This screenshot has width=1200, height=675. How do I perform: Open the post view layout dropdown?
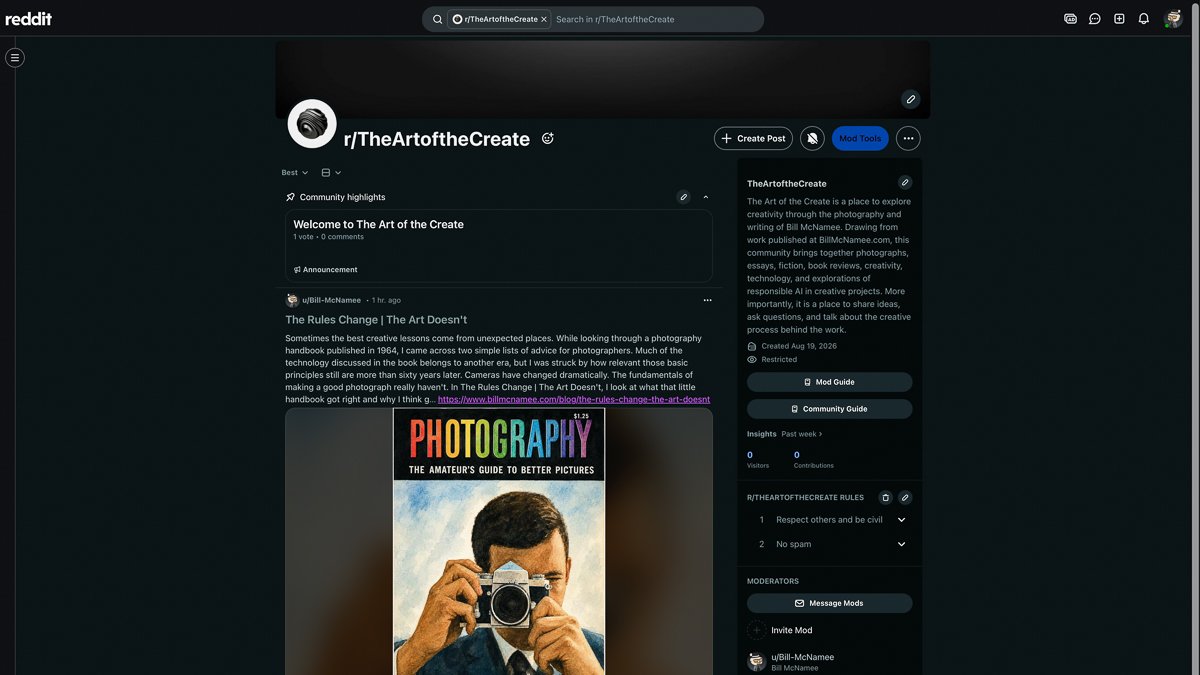(x=331, y=173)
